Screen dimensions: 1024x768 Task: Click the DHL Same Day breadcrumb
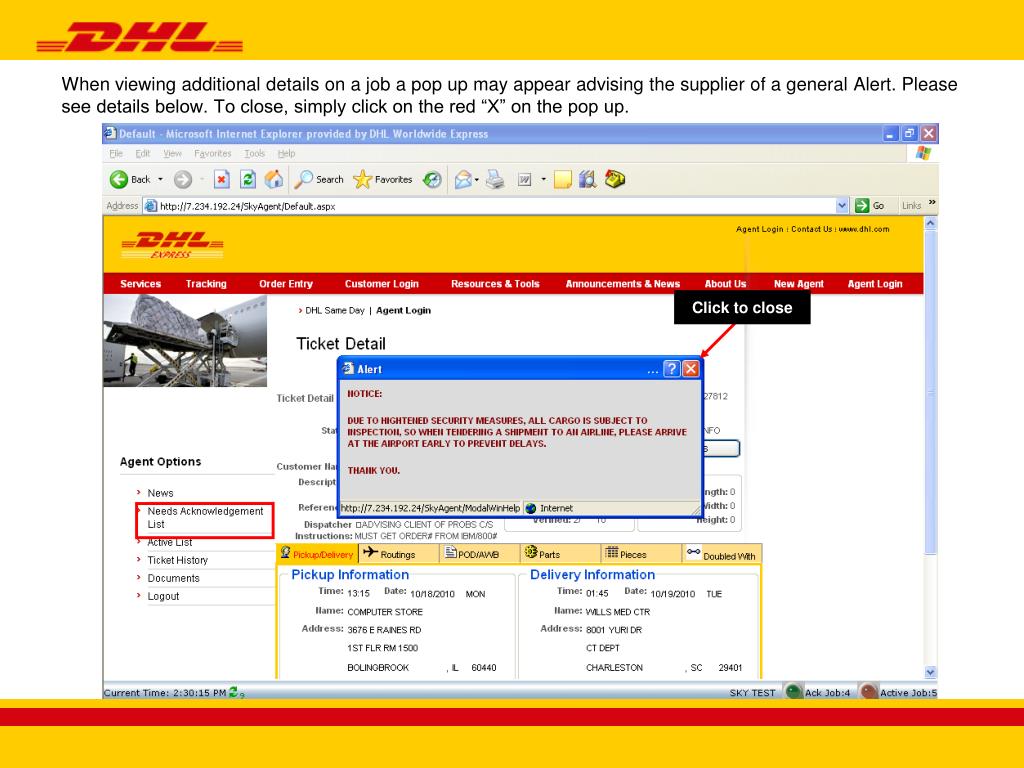pyautogui.click(x=334, y=310)
